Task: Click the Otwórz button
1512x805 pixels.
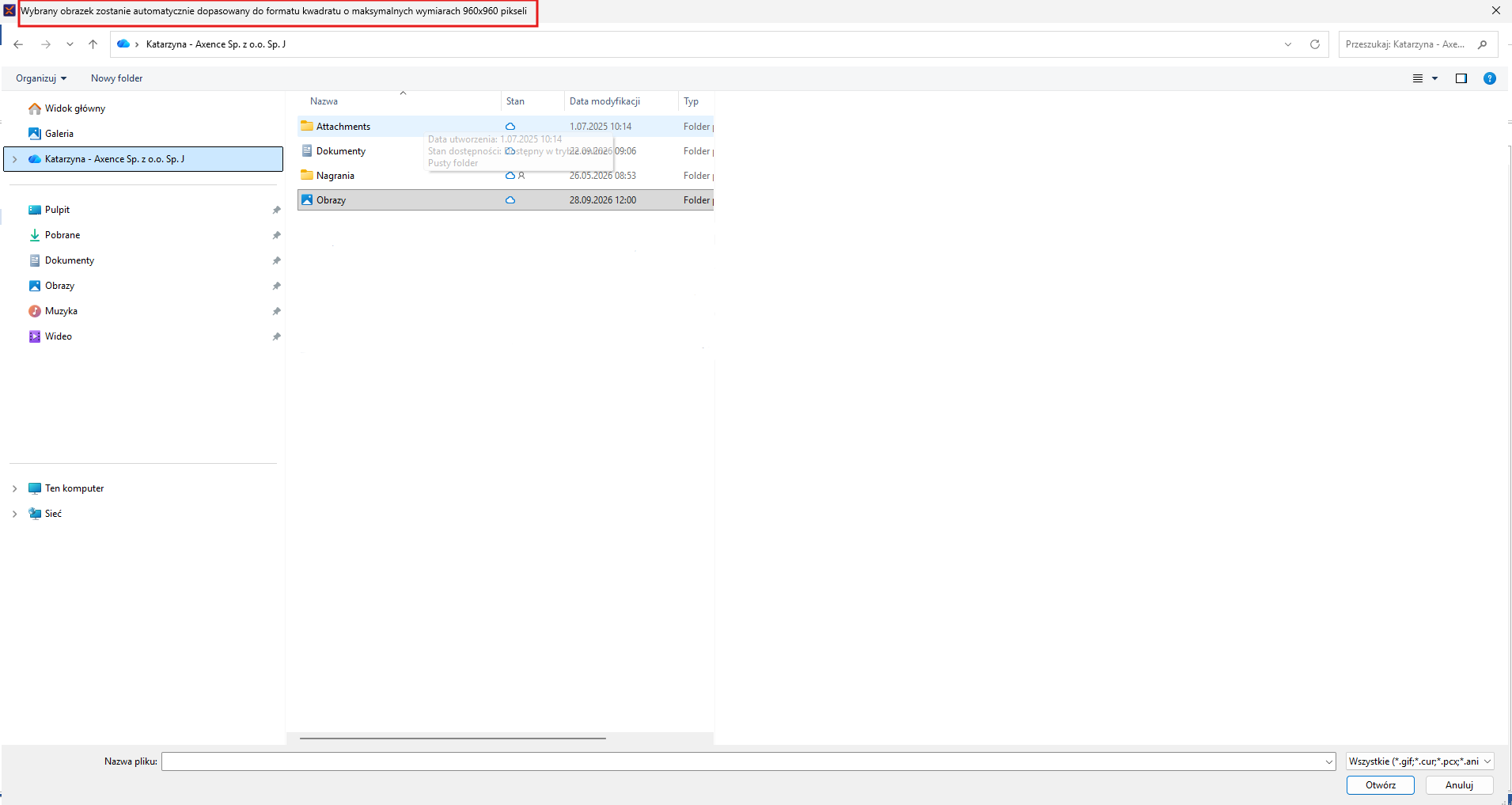Action: (x=1381, y=785)
